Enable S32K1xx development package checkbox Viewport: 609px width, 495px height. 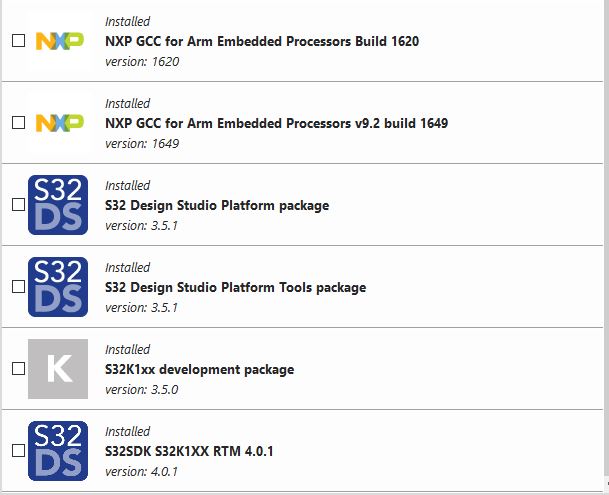18,369
